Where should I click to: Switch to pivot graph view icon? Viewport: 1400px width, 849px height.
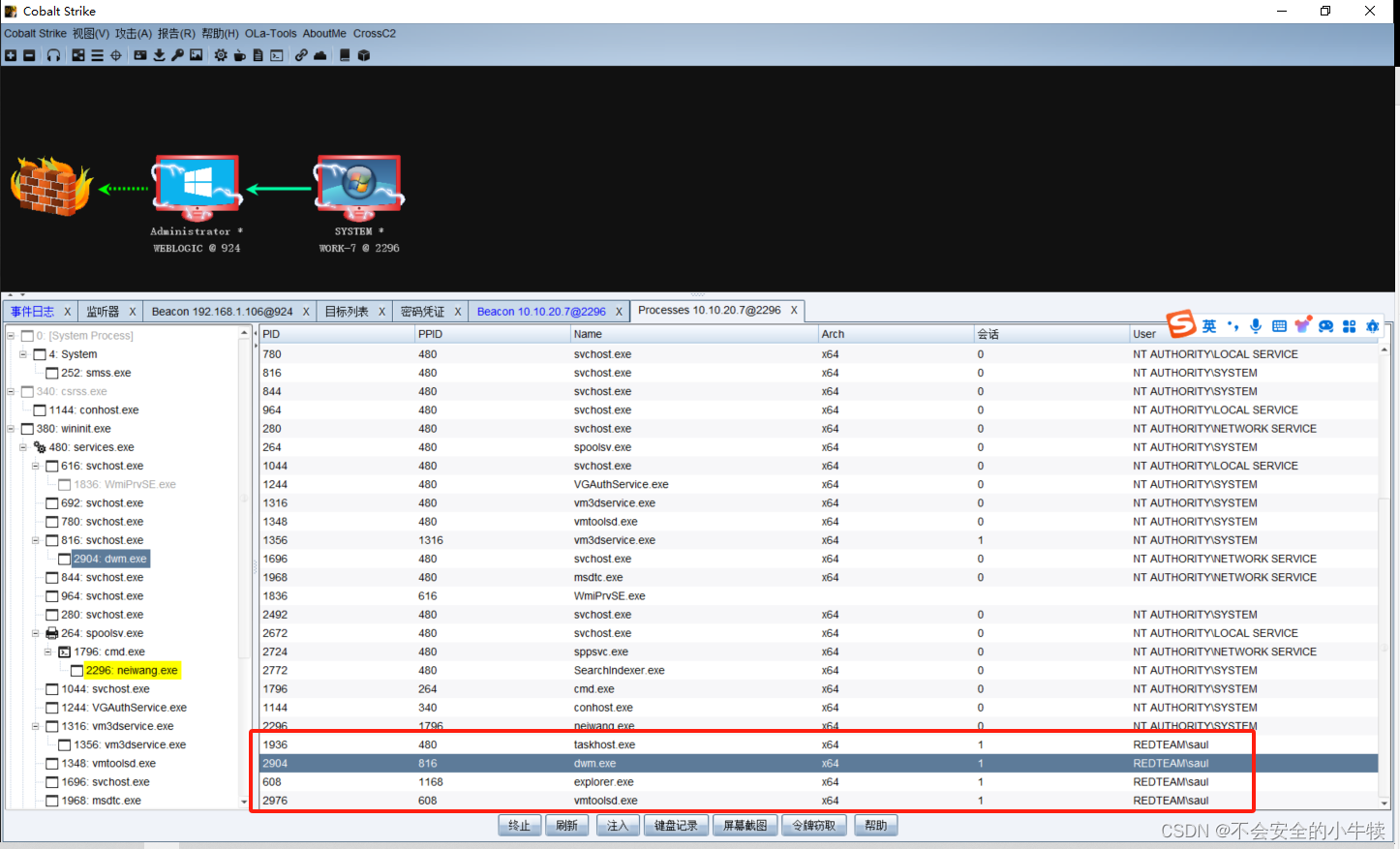pyautogui.click(x=78, y=55)
